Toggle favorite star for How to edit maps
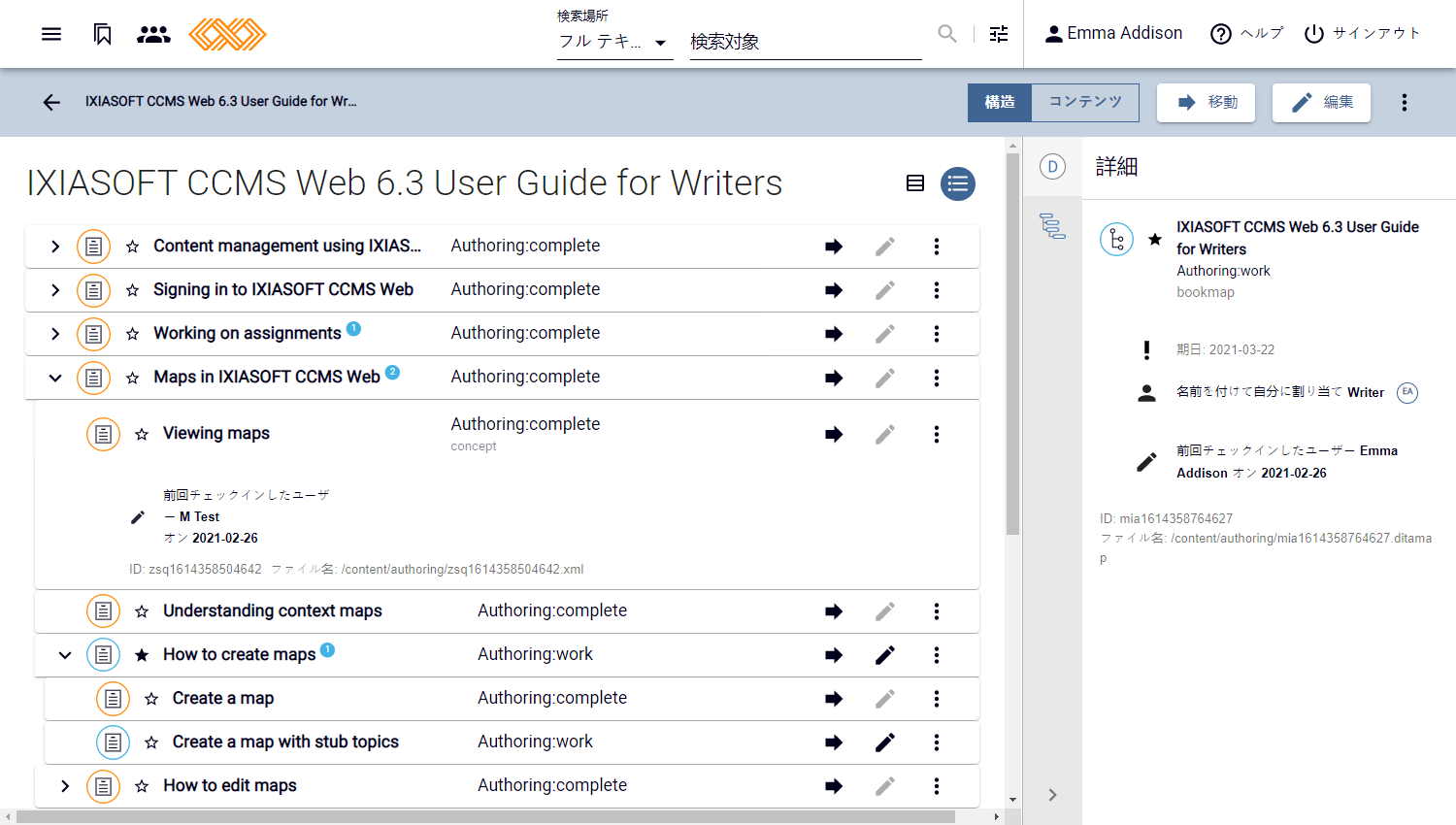Image resolution: width=1456 pixels, height=825 pixels. pos(142,786)
